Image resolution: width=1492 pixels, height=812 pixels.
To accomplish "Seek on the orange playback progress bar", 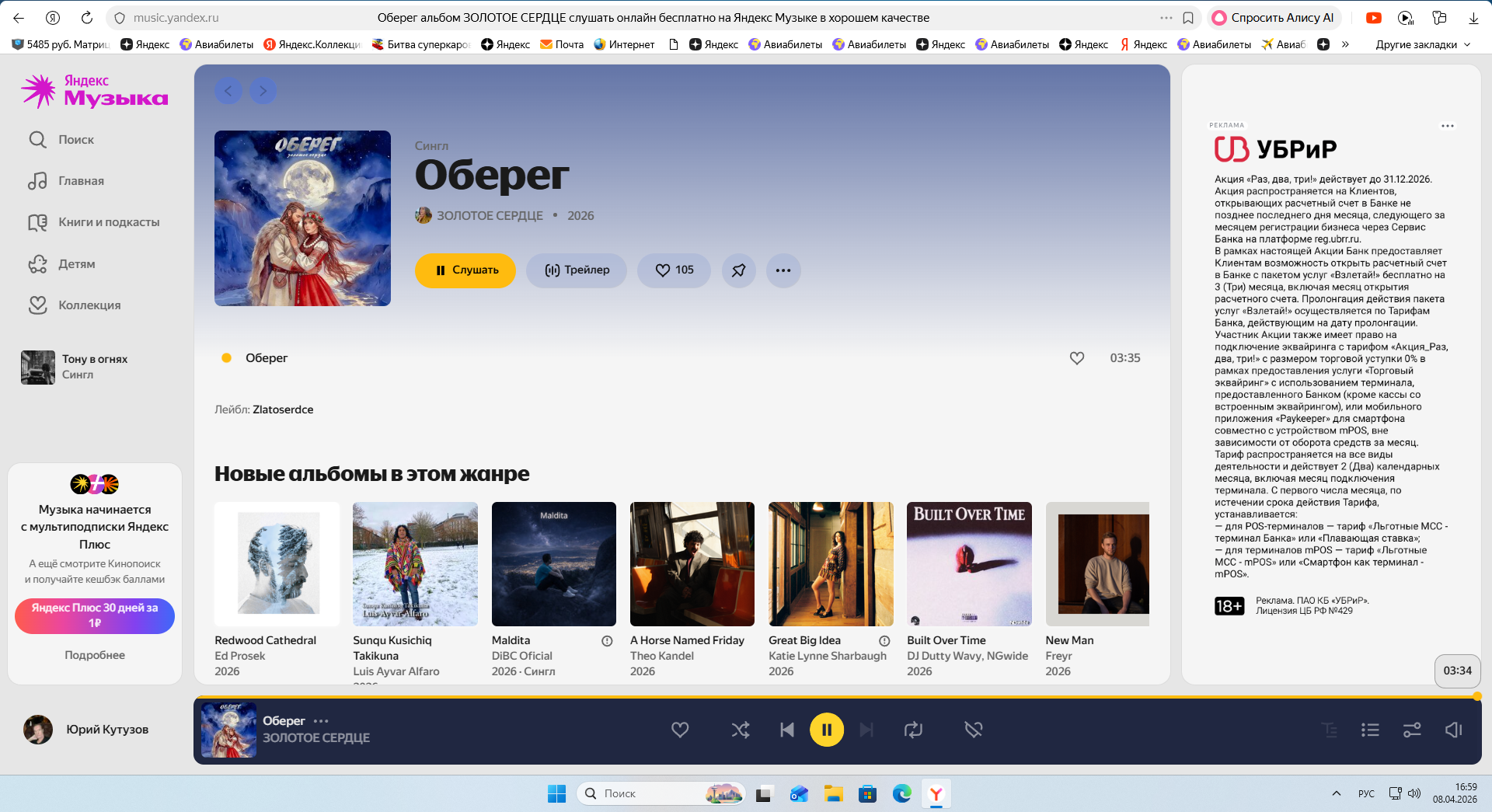I will click(x=837, y=697).
